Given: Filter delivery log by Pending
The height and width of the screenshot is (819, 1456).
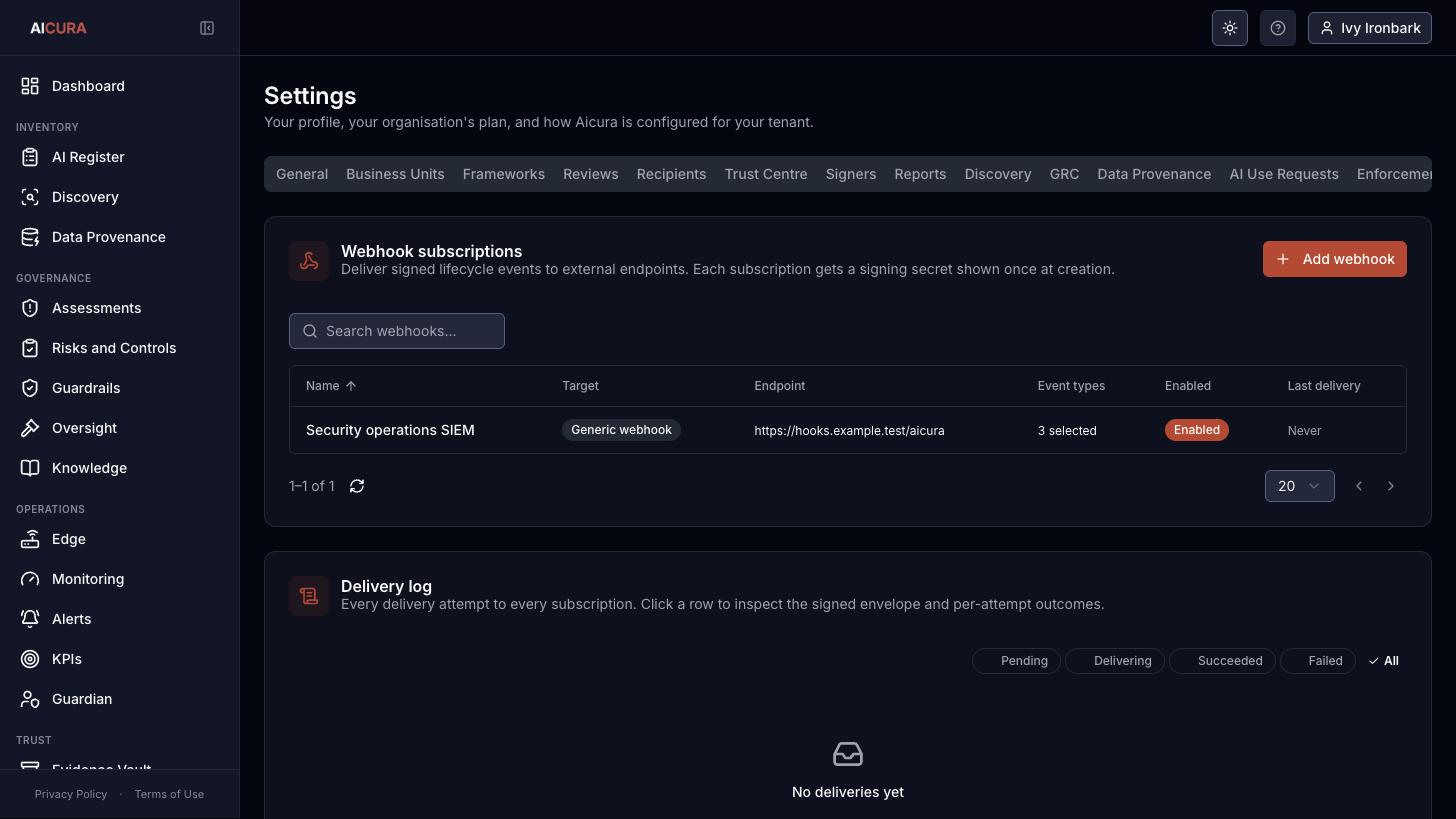Looking at the screenshot, I should (x=1016, y=661).
